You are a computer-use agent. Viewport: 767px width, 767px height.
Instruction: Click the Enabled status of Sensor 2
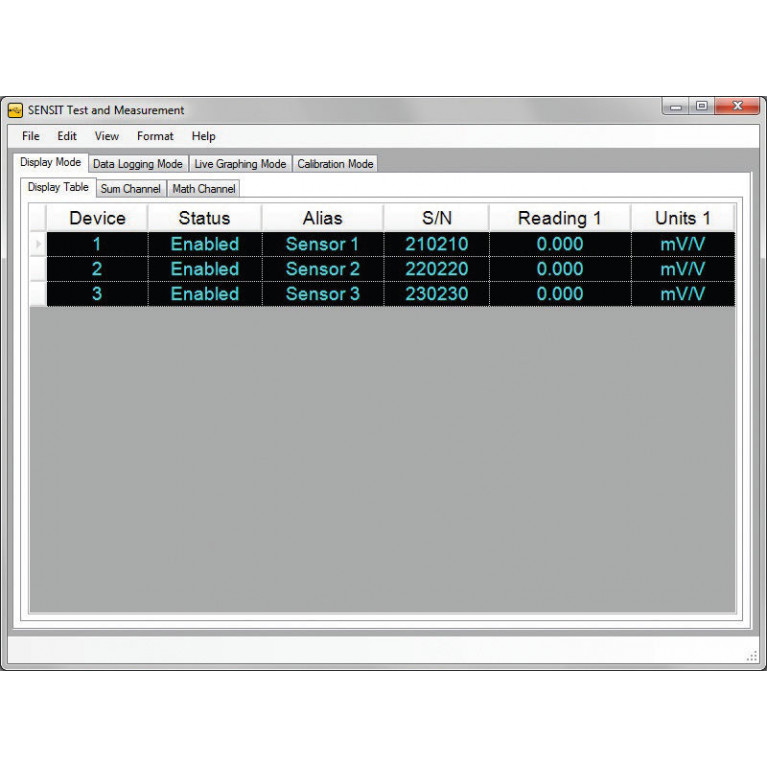pos(205,269)
